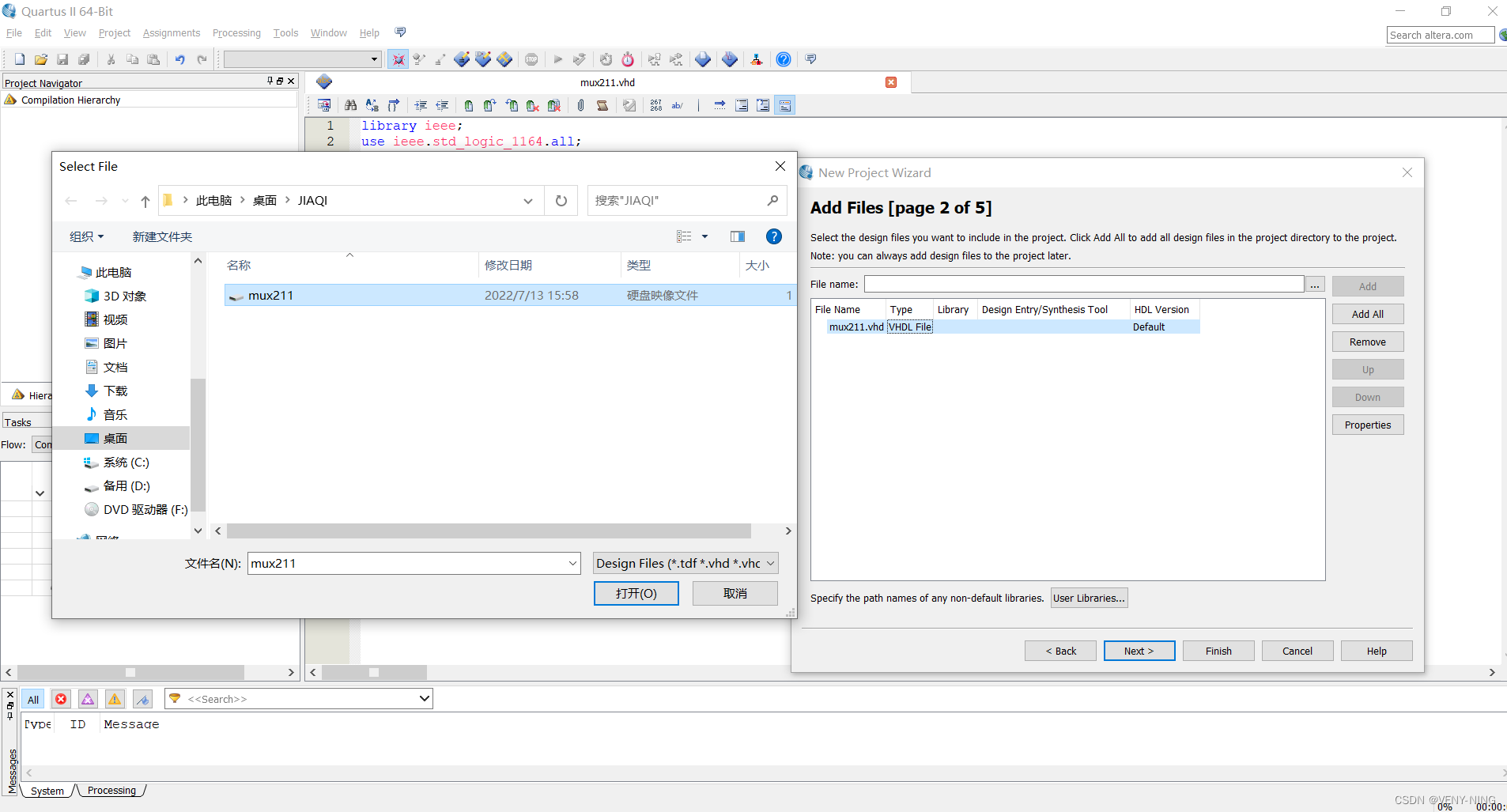The image size is (1507, 812).
Task: Show only warning messages filter icon
Action: point(115,699)
